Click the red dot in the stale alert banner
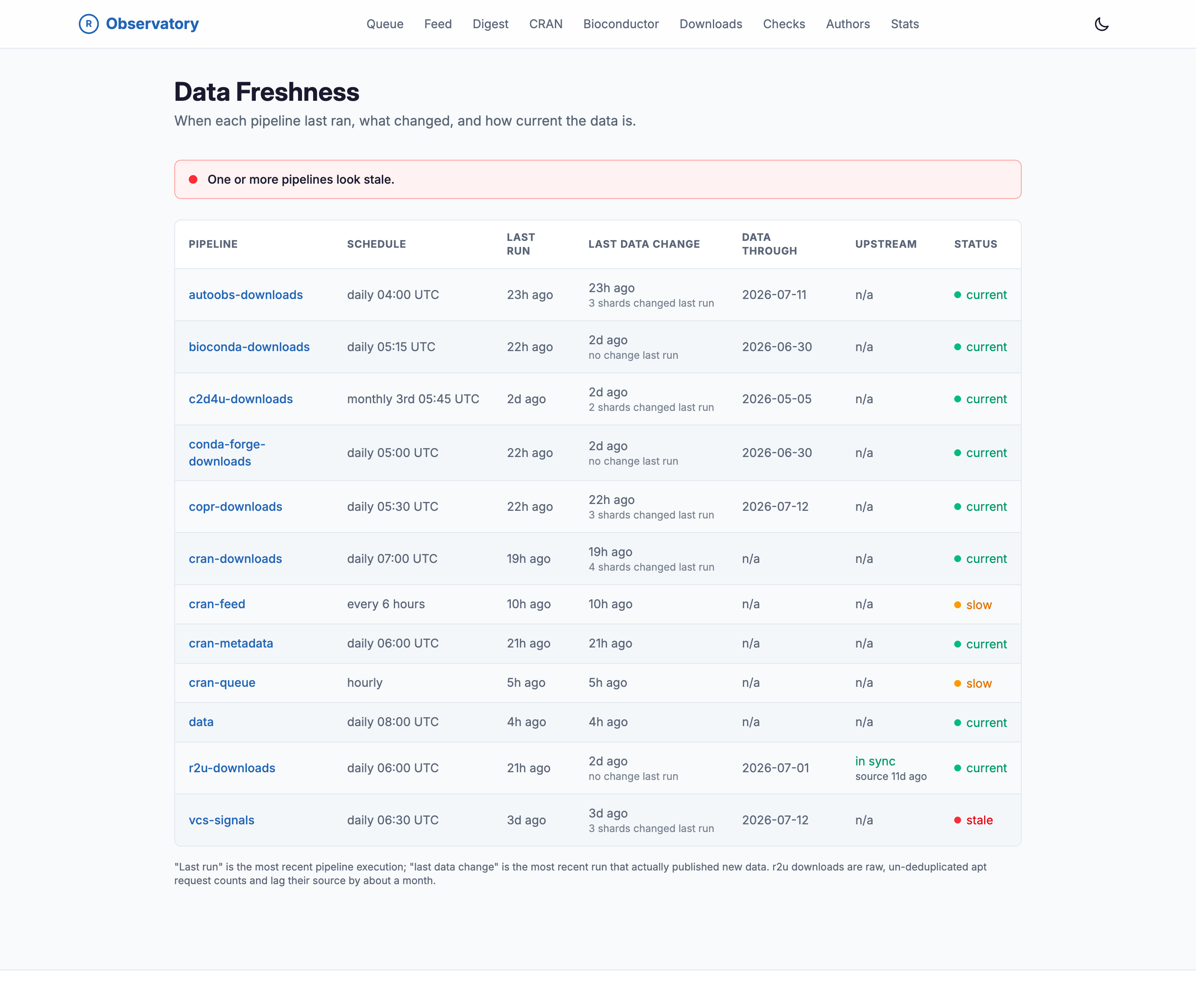 [x=193, y=179]
